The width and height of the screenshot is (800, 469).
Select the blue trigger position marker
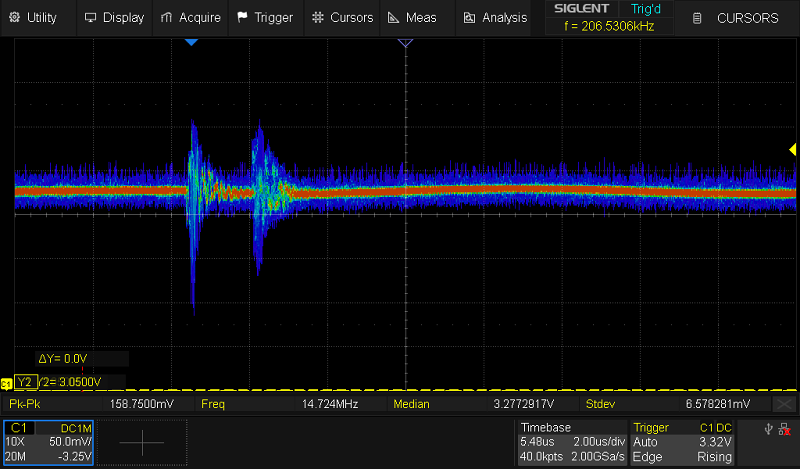pos(192,42)
